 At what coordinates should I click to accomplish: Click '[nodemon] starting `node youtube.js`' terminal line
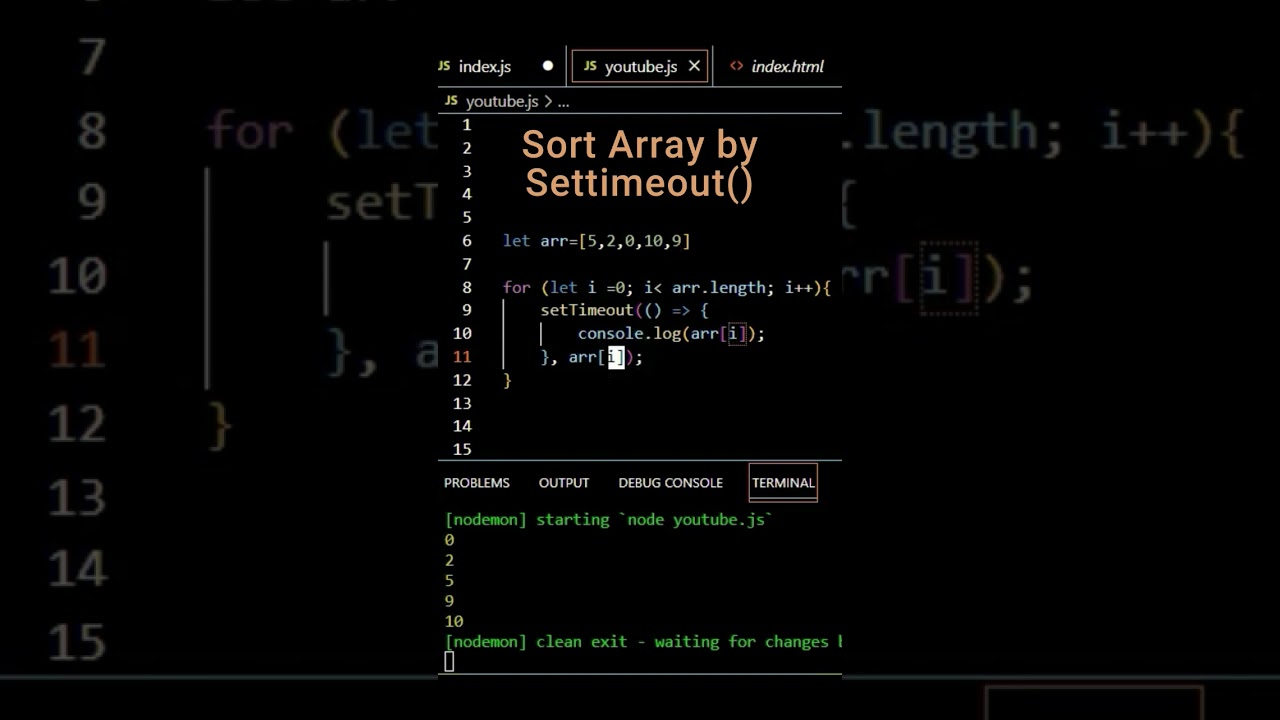pos(609,520)
